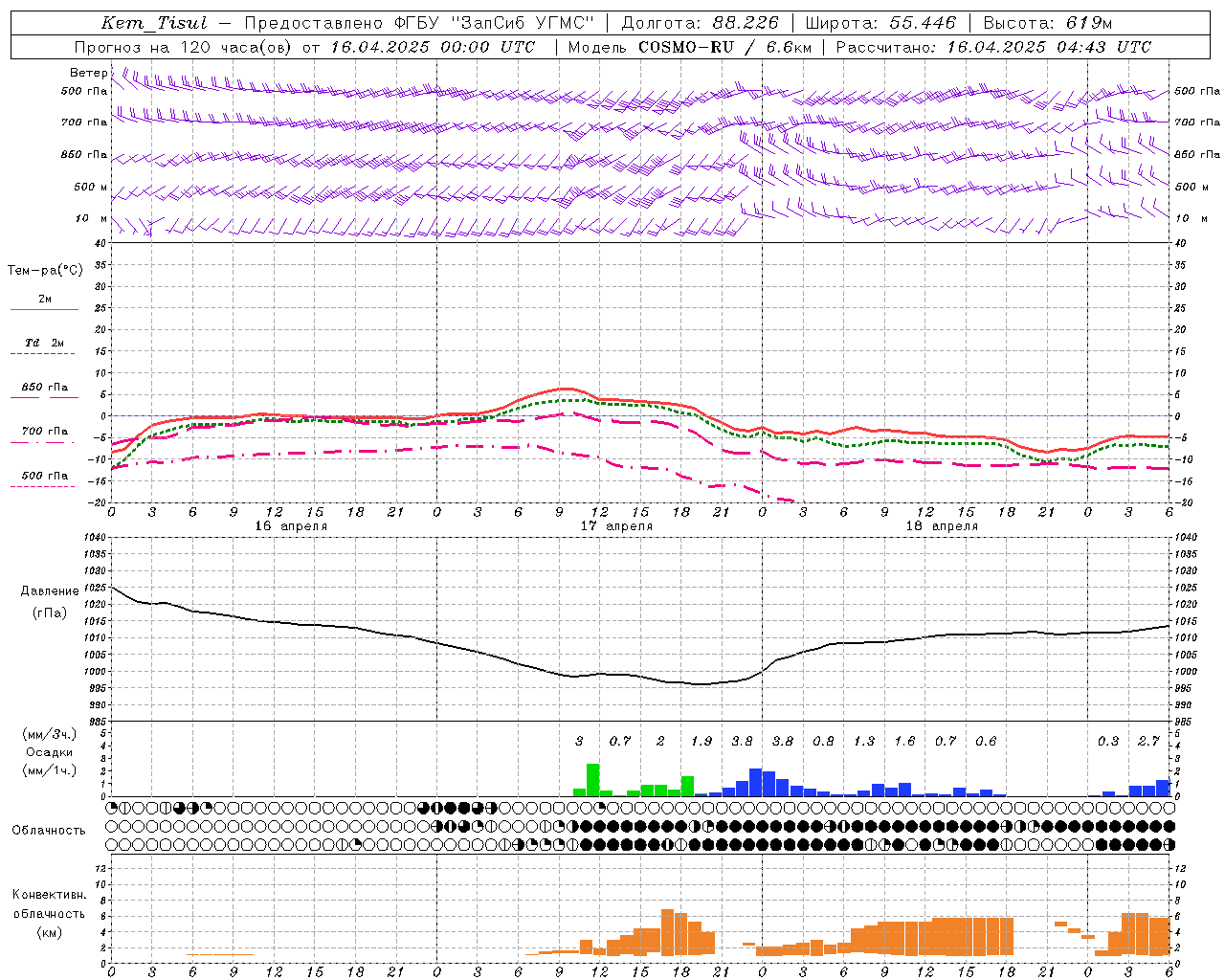This screenshot has width=1225, height=980.
Task: Click the '0.8' three-hour precipitation value
Action: pyautogui.click(x=823, y=741)
